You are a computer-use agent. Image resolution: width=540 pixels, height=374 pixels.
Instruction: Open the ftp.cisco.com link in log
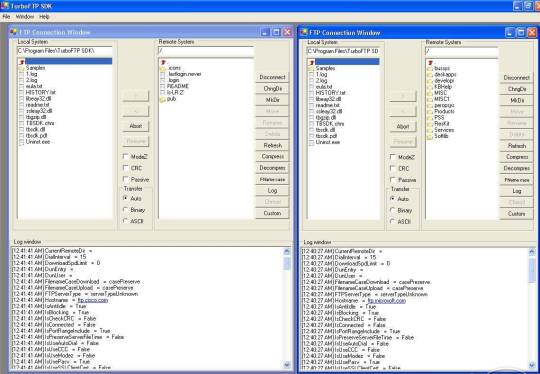[93, 300]
